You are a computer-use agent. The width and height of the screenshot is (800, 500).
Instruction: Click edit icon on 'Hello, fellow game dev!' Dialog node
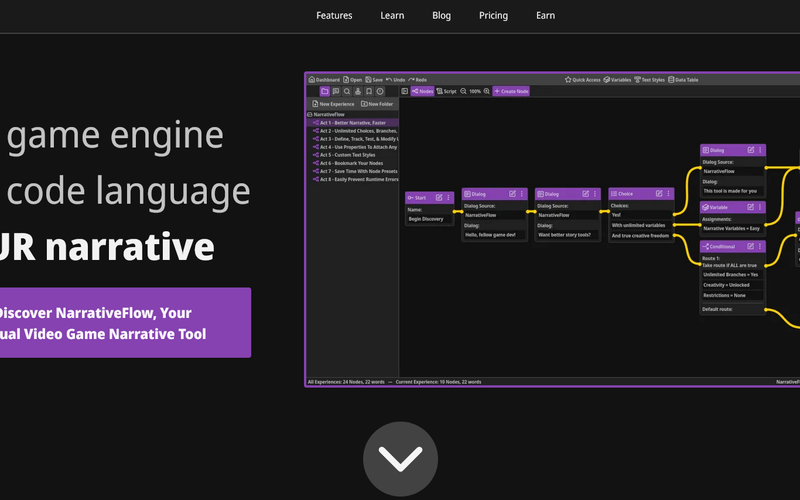pos(512,194)
